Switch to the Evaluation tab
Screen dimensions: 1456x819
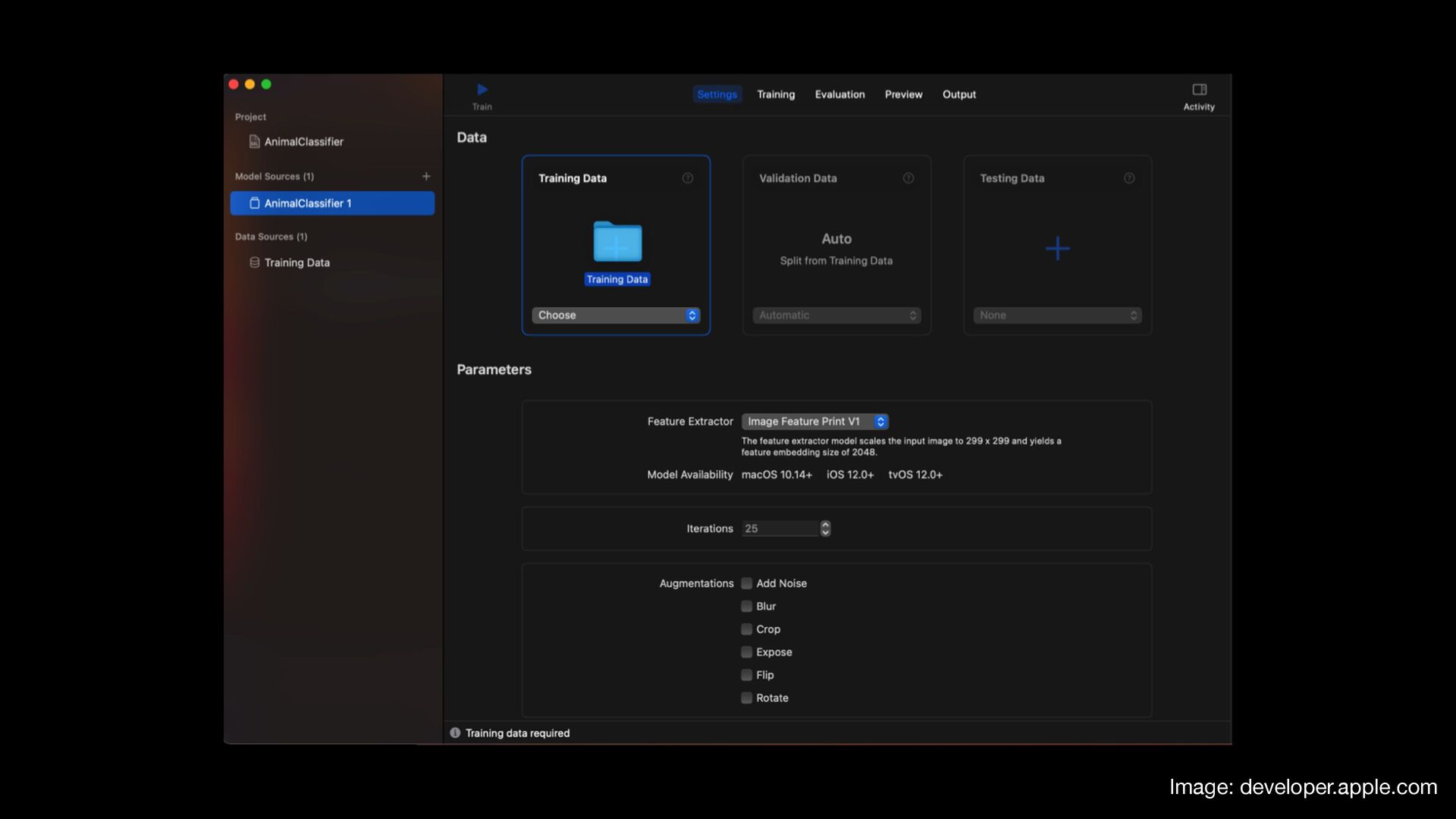point(839,95)
